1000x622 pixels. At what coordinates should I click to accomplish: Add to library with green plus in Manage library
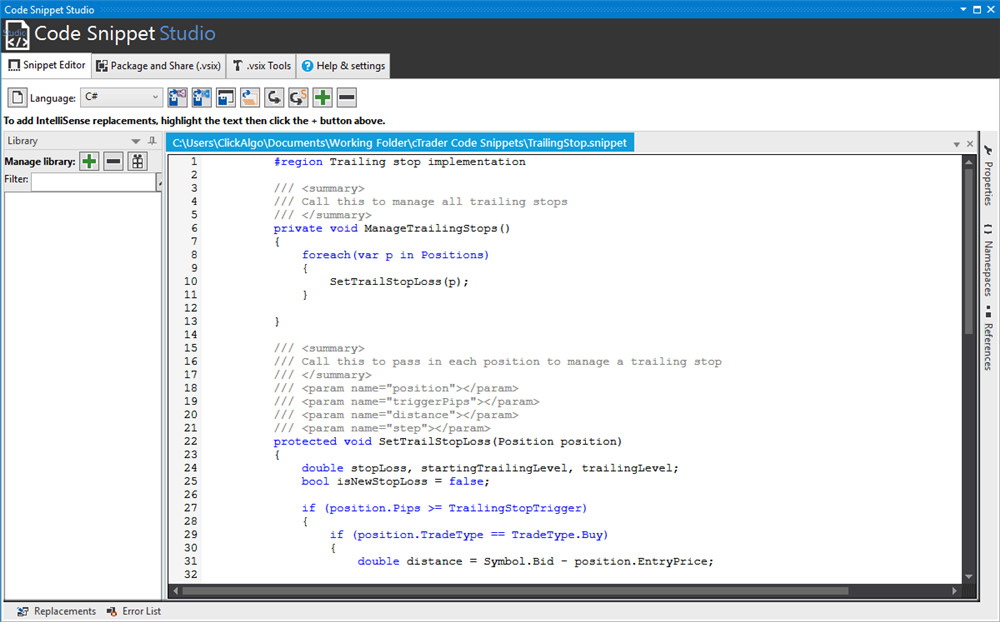(89, 161)
